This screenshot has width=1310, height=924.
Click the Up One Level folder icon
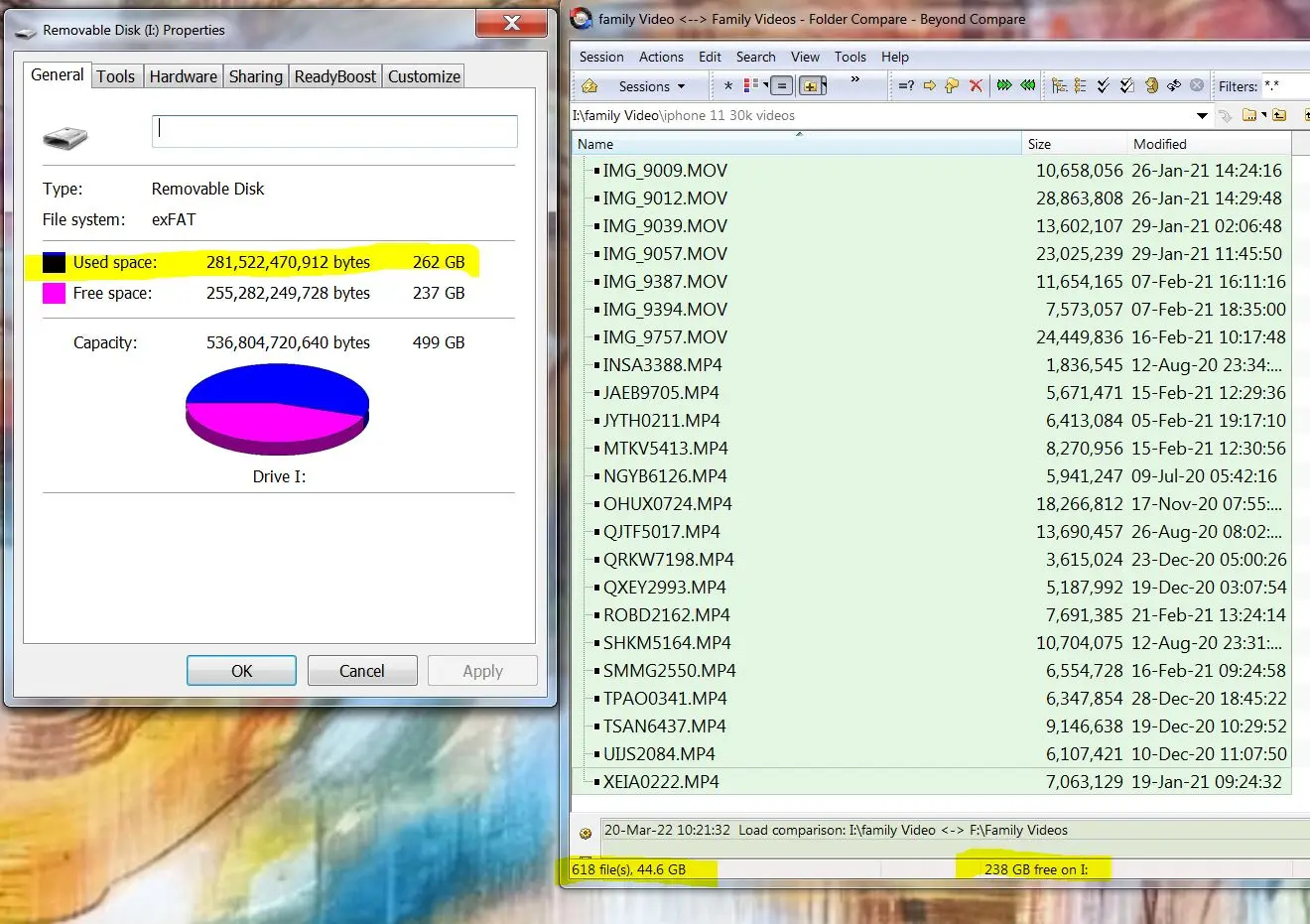1279,116
